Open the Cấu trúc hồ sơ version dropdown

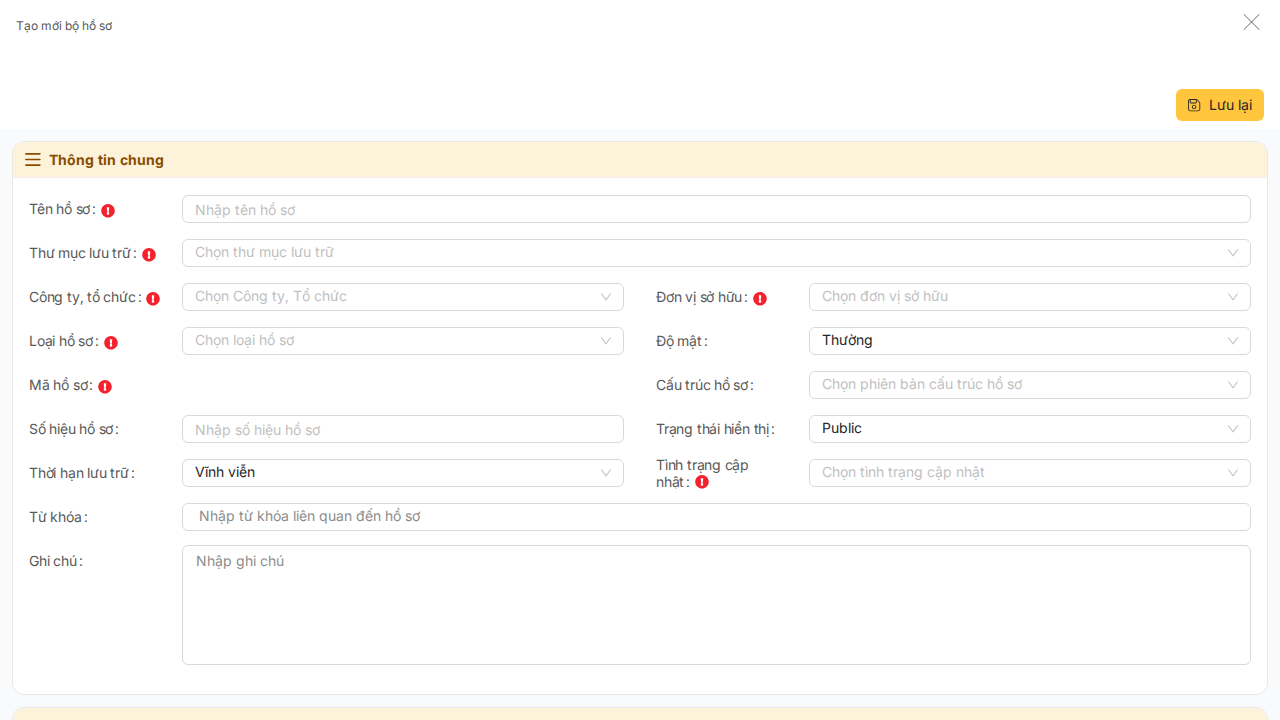[x=1029, y=385]
